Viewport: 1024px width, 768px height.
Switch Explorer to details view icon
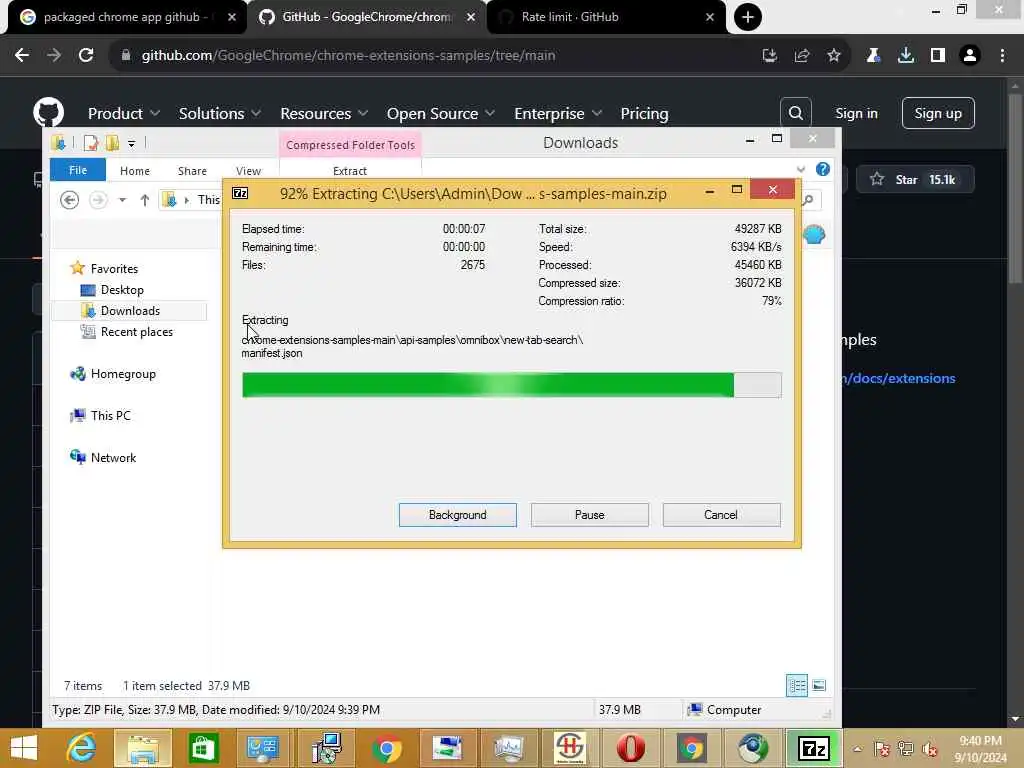point(797,686)
